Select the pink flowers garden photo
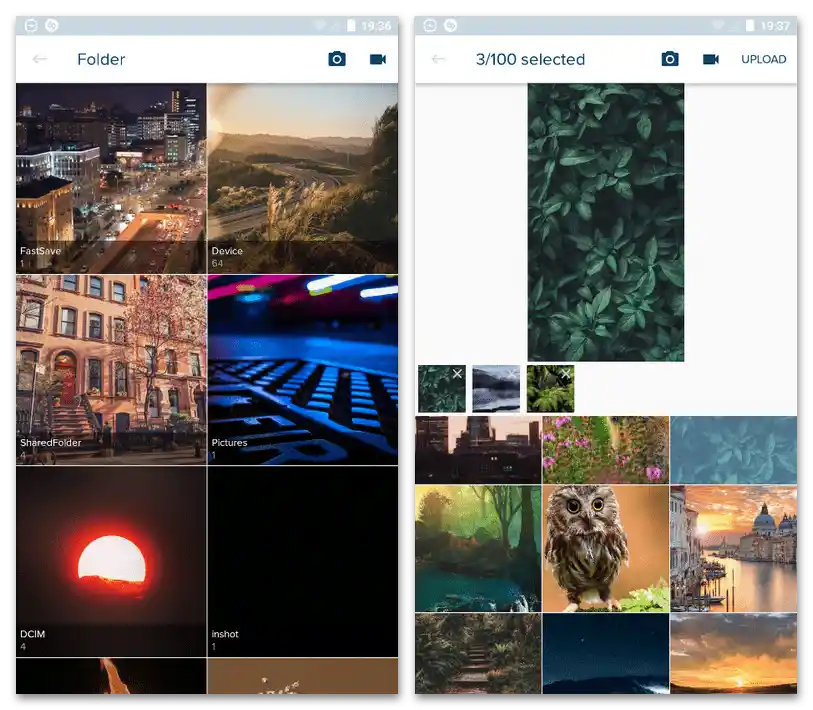 point(606,450)
